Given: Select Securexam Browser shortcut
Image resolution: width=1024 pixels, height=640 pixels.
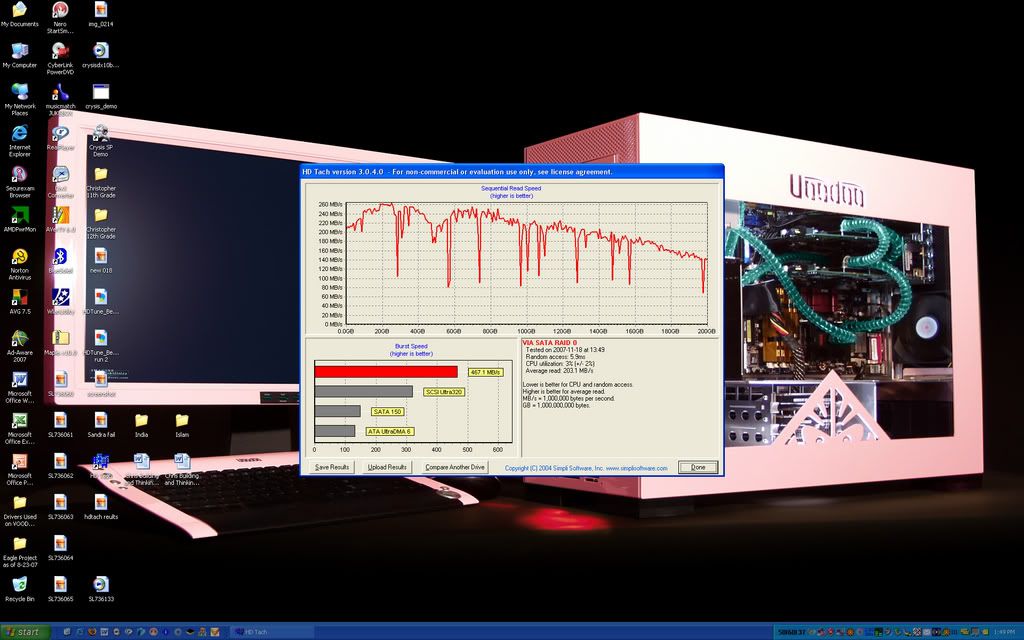Looking at the screenshot, I should [20, 182].
